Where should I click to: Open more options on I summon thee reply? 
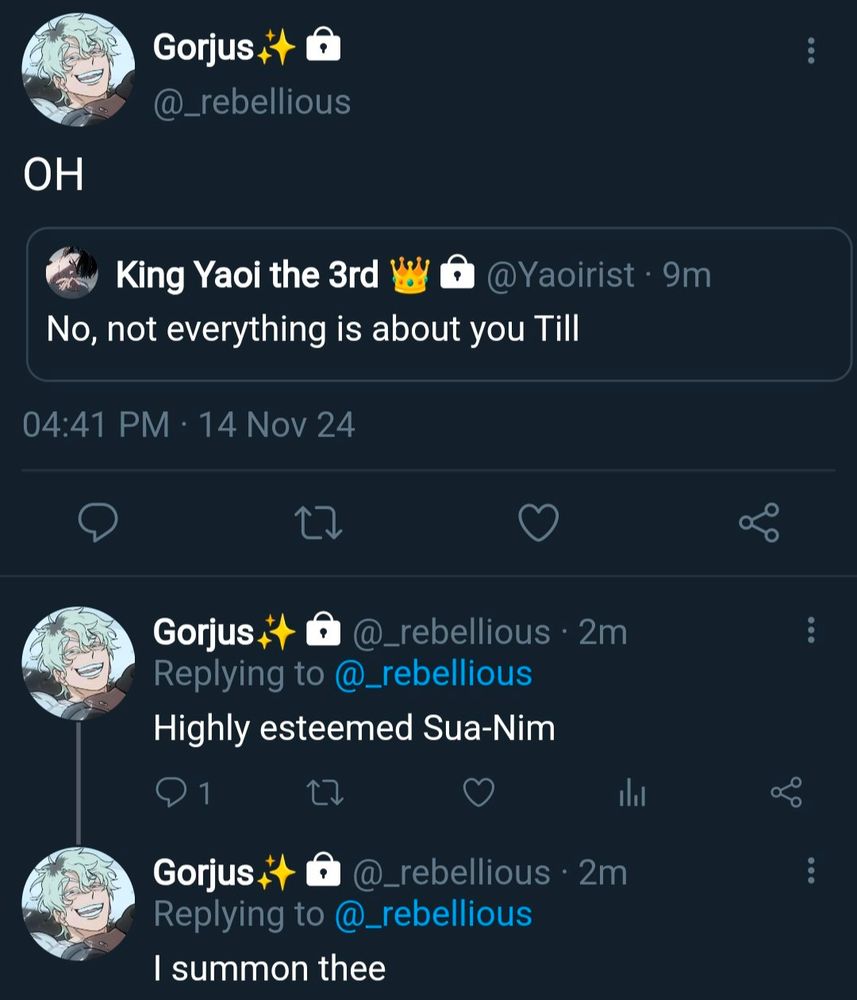(810, 869)
